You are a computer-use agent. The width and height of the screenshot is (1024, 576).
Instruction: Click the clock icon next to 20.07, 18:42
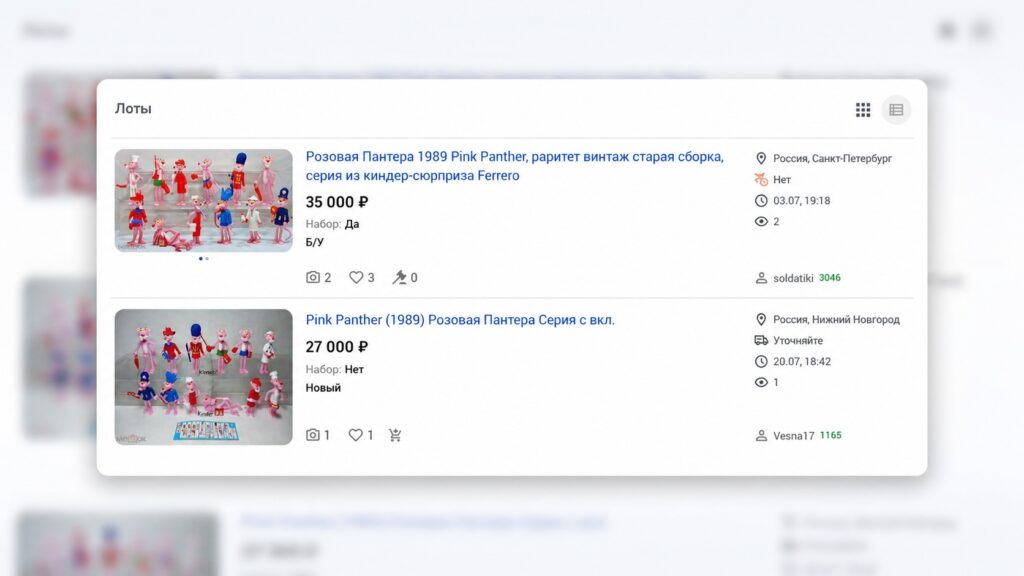click(x=761, y=361)
